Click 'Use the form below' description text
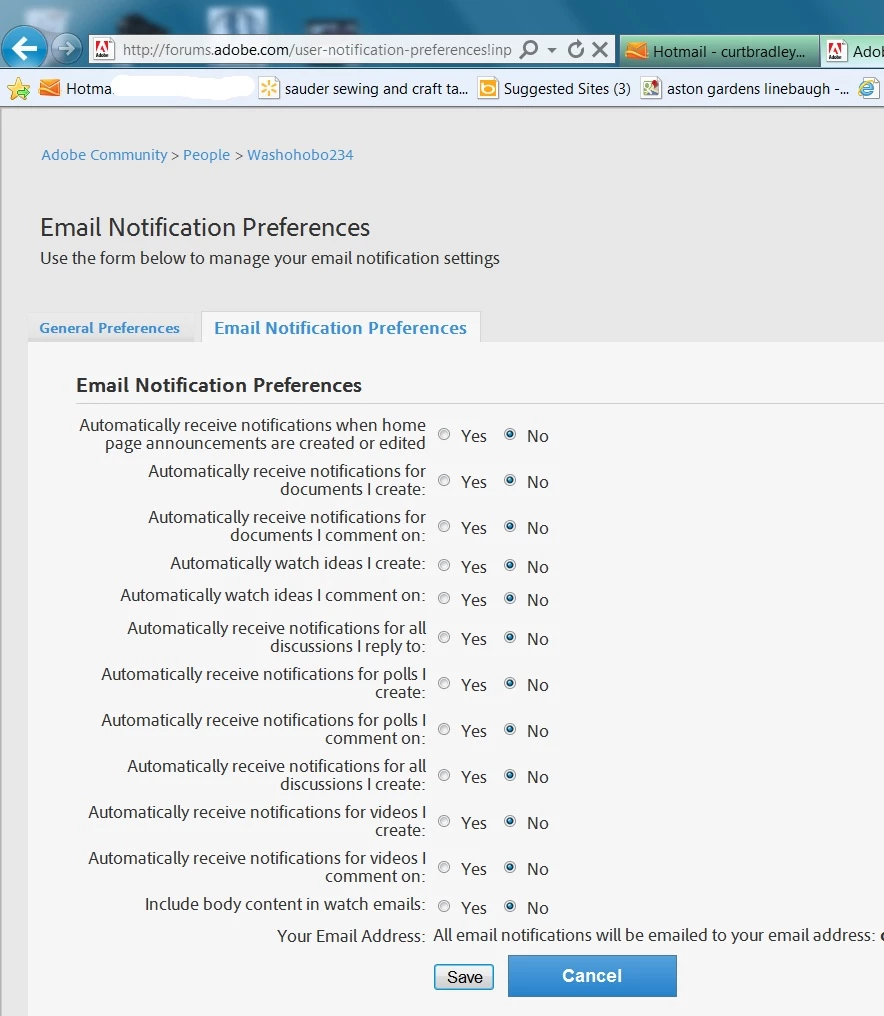The height and width of the screenshot is (1016, 884). click(x=270, y=258)
